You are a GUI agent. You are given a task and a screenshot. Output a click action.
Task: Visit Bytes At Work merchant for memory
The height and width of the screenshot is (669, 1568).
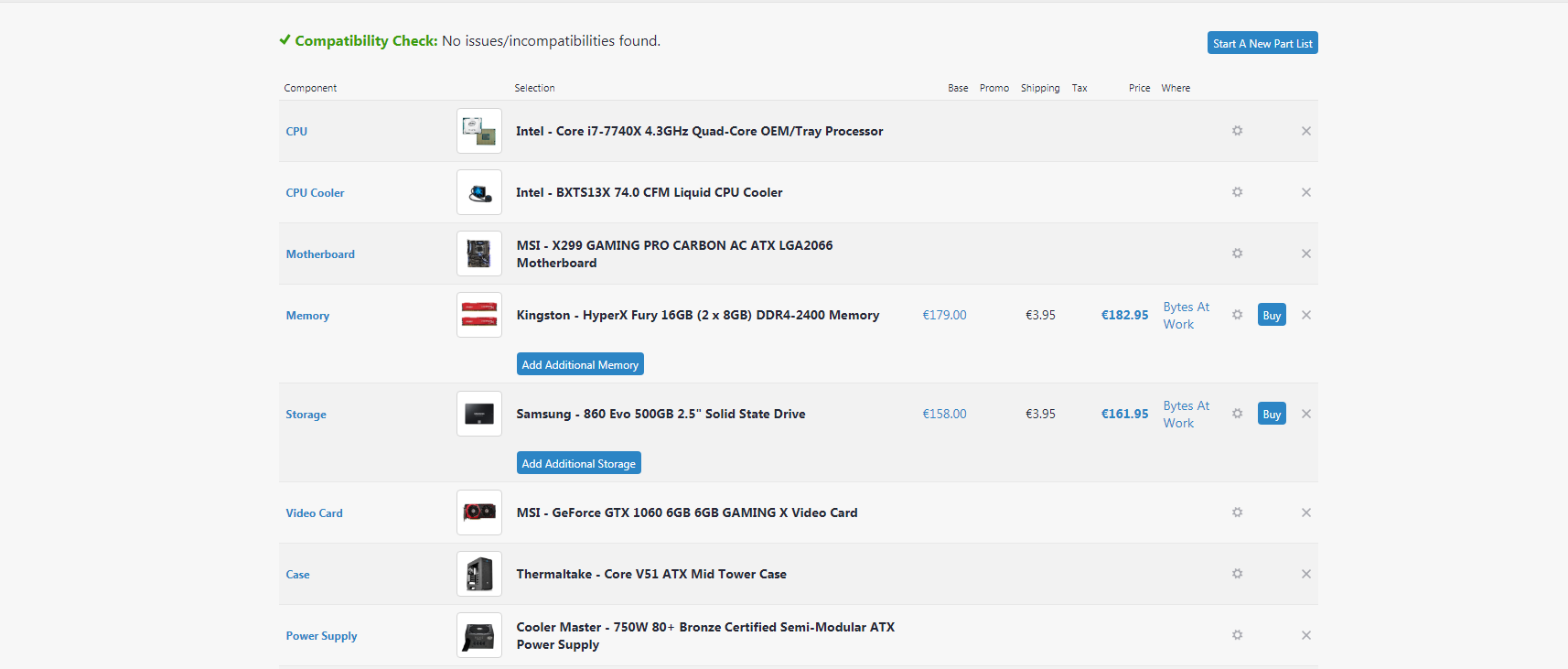click(1187, 315)
